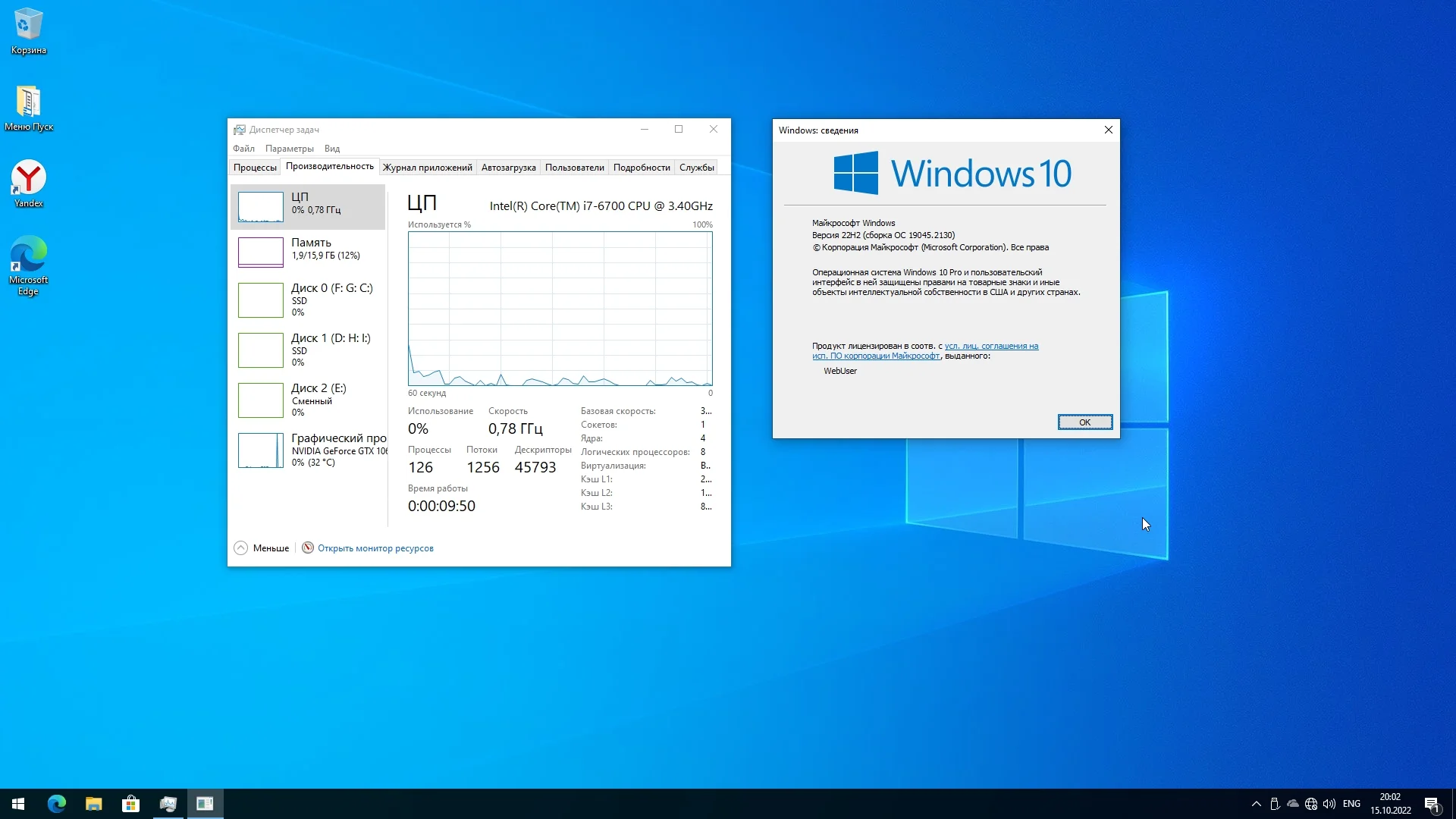Screen dimensions: 1456x819
Task: Open Yandex browser desktop shortcut
Action: [28, 183]
